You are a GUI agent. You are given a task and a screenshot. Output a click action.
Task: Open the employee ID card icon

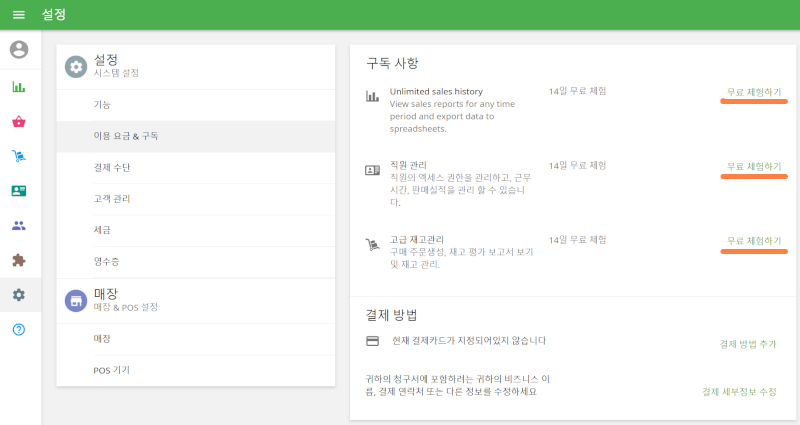(19, 191)
